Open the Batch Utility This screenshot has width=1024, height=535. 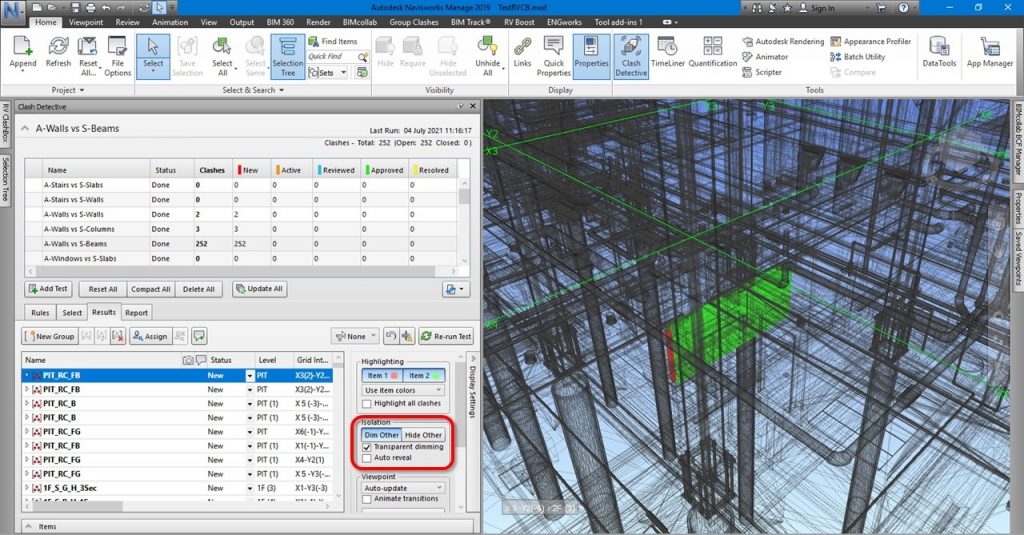click(857, 57)
